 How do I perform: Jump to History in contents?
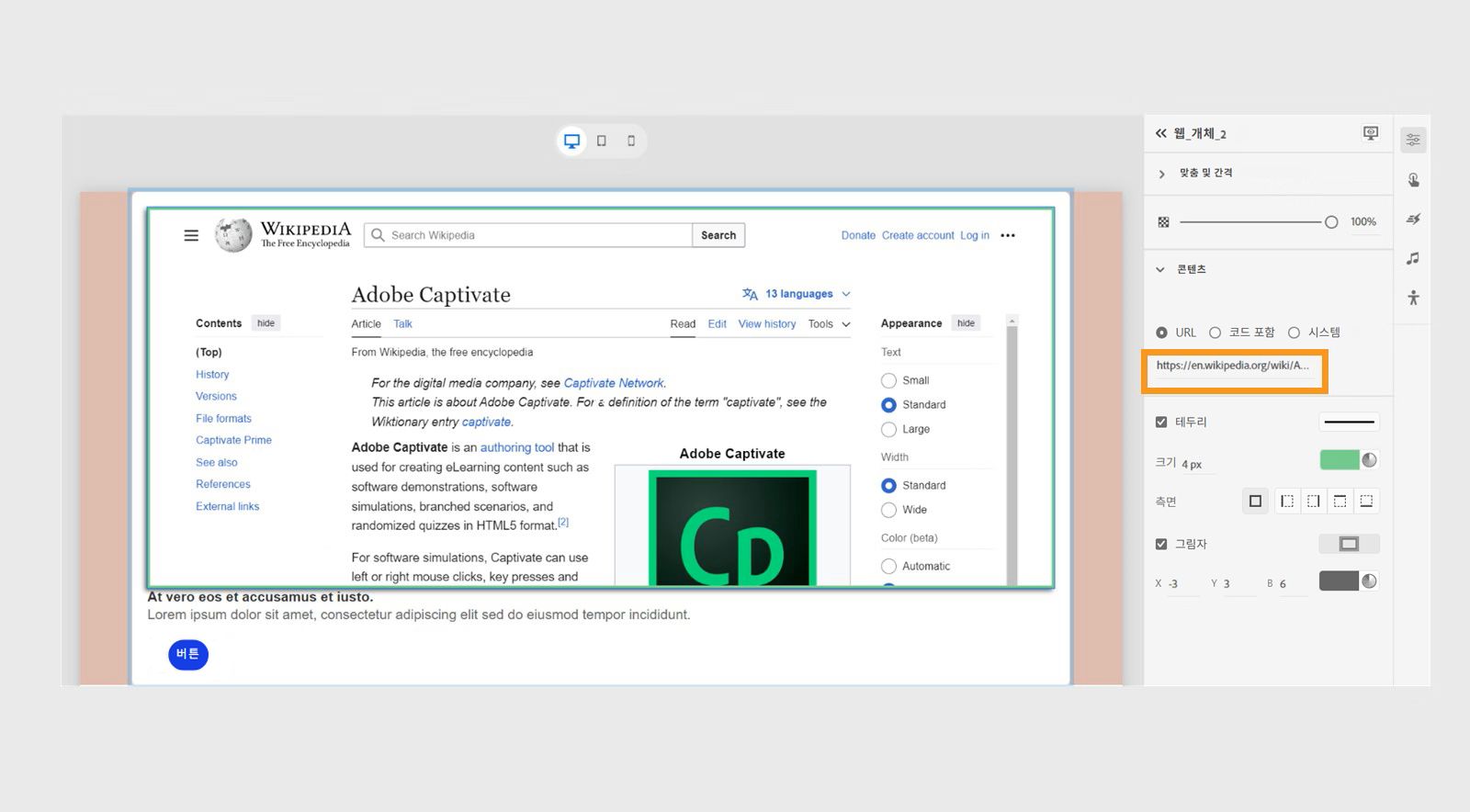tap(212, 375)
